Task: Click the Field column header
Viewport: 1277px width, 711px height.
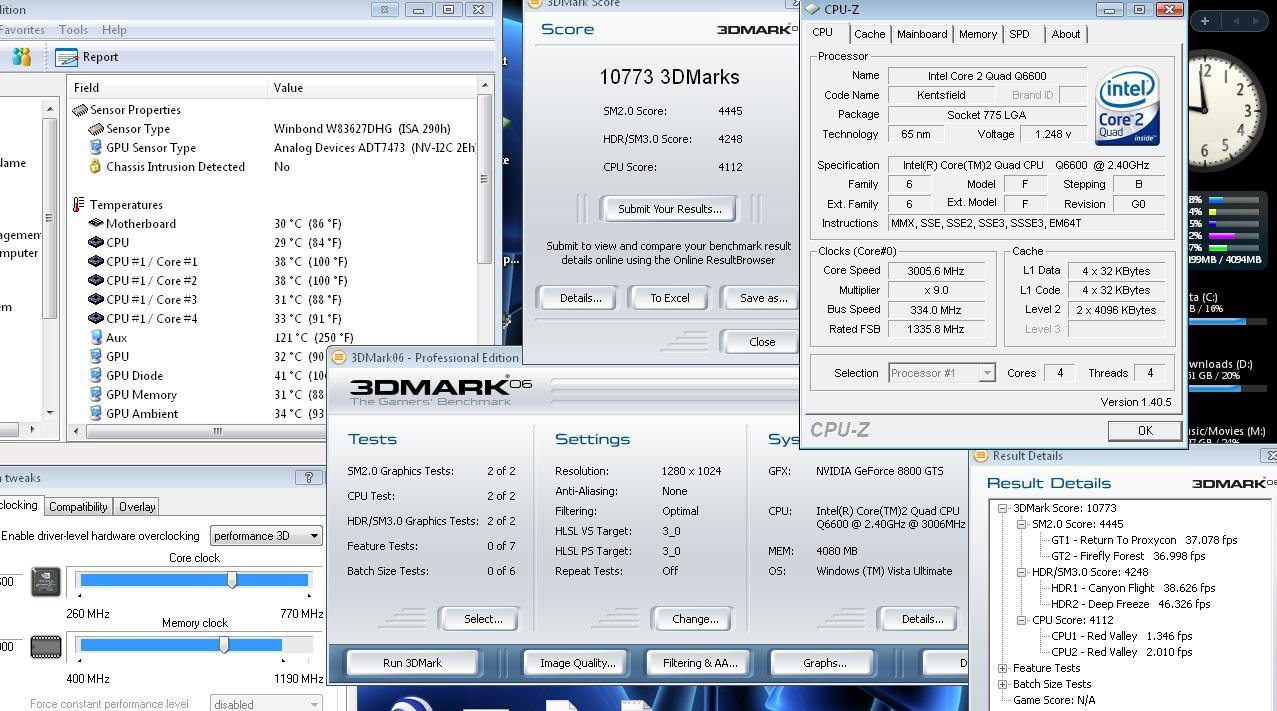Action: (x=168, y=88)
